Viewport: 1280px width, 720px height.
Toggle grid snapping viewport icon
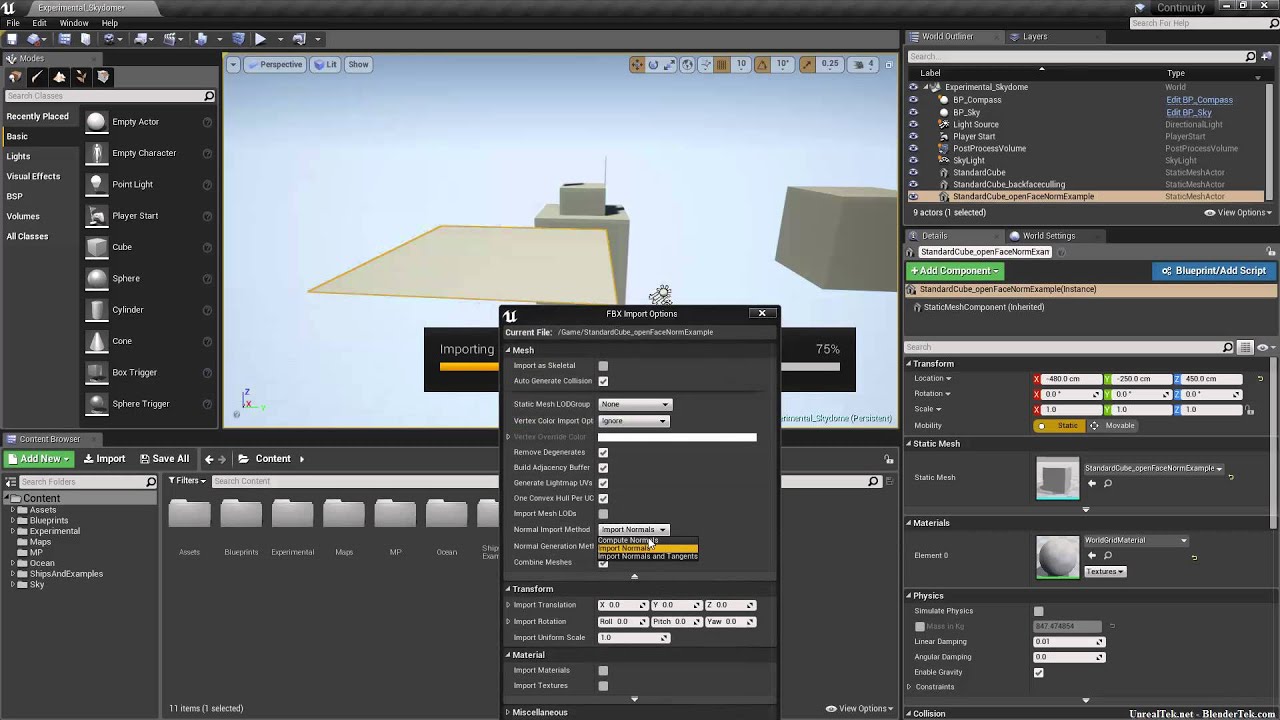click(721, 64)
